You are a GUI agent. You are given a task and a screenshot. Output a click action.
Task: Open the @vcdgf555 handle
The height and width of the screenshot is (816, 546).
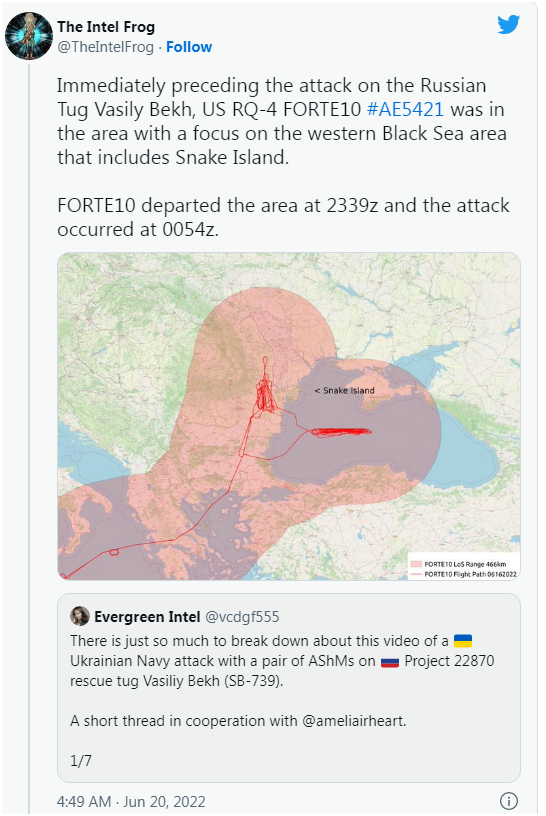242,617
